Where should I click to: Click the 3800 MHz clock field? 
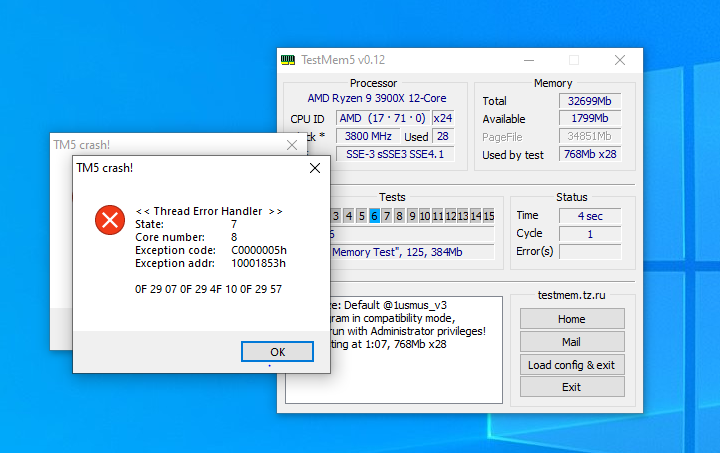(x=368, y=136)
